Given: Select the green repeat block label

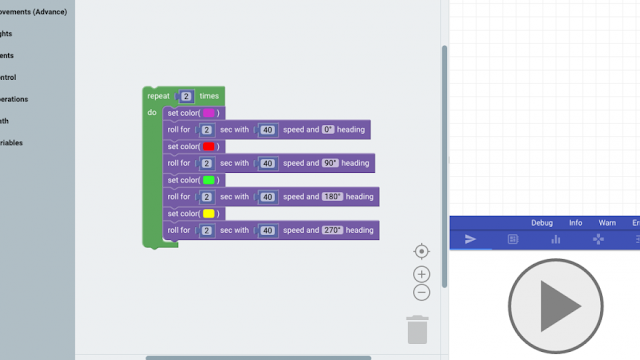Looking at the screenshot, I should point(158,96).
